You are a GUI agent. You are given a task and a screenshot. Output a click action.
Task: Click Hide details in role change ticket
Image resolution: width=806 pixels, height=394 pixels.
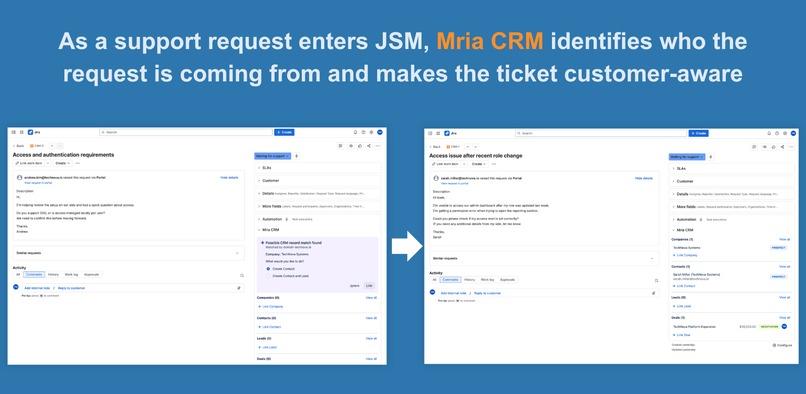pyautogui.click(x=644, y=178)
